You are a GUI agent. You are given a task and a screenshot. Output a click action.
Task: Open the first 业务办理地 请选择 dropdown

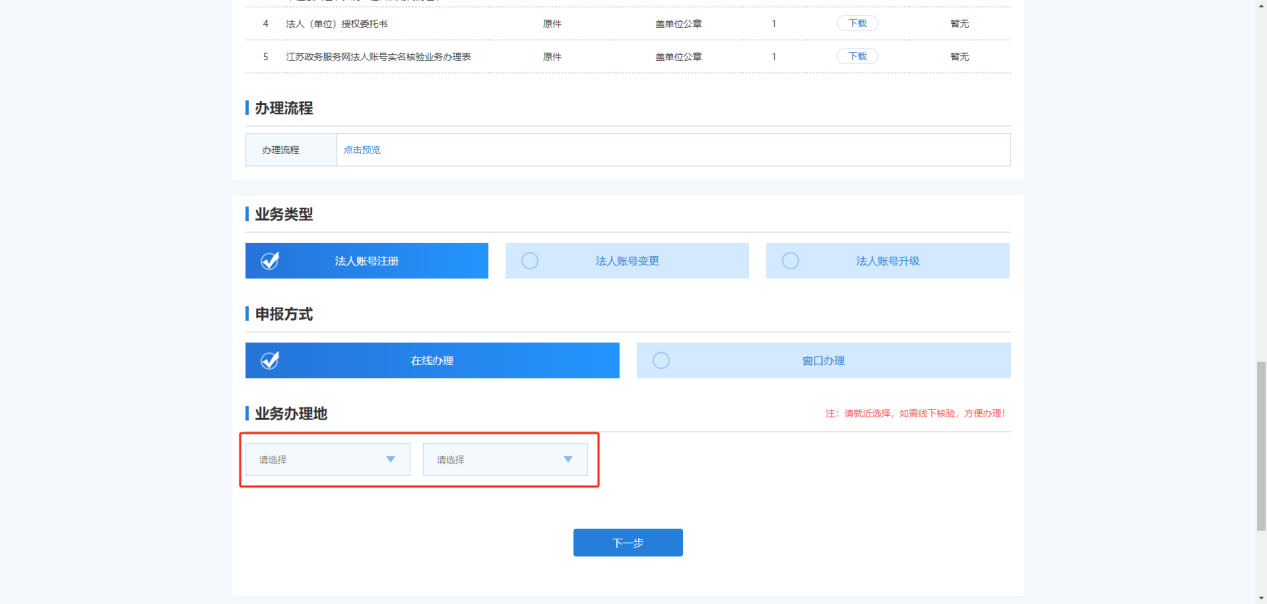(x=328, y=460)
